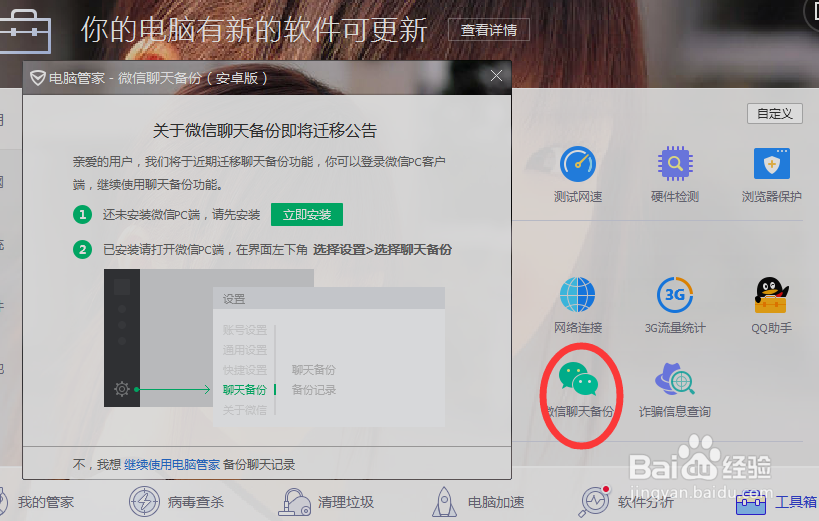This screenshot has height=521, width=819.
Task: Click the 继续使用电脑管家 link
Action: coord(172,465)
